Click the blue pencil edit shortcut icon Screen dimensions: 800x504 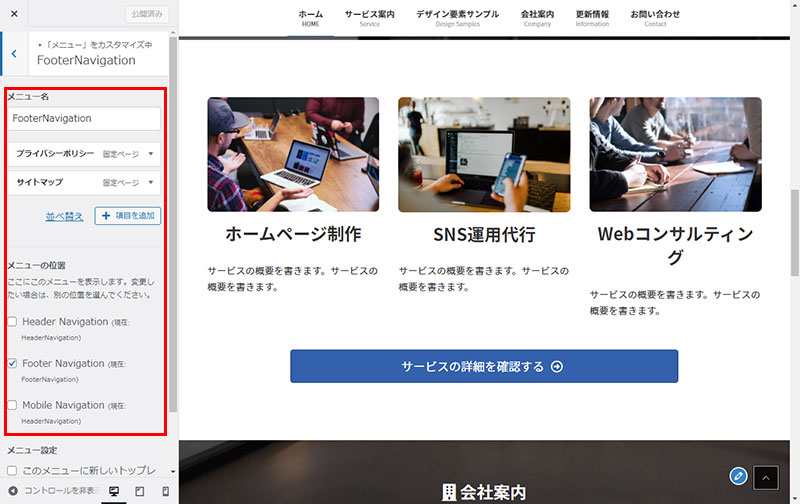click(738, 476)
